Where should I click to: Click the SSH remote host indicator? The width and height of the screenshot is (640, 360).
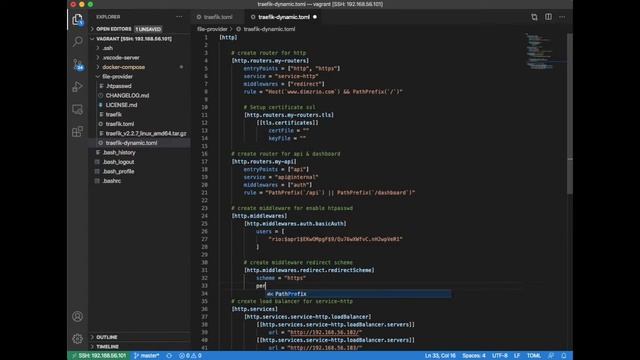(x=99, y=356)
